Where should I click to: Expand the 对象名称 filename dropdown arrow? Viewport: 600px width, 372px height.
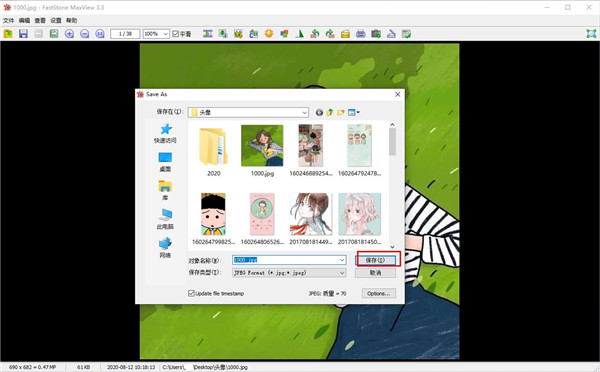[x=342, y=260]
